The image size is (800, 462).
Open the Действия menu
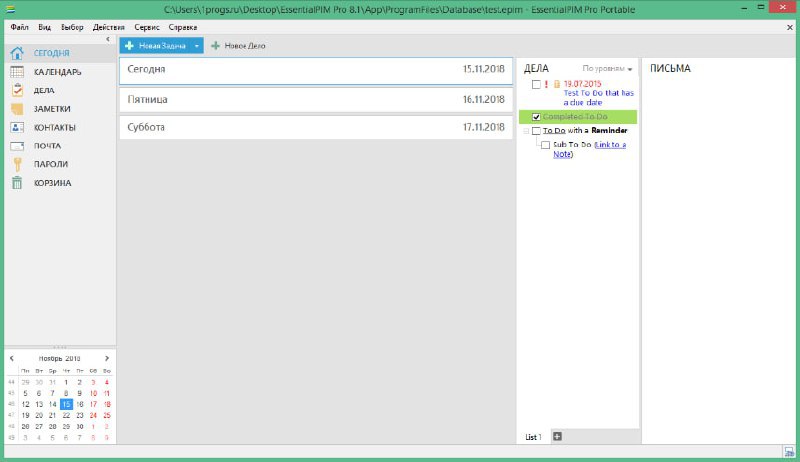[x=108, y=27]
